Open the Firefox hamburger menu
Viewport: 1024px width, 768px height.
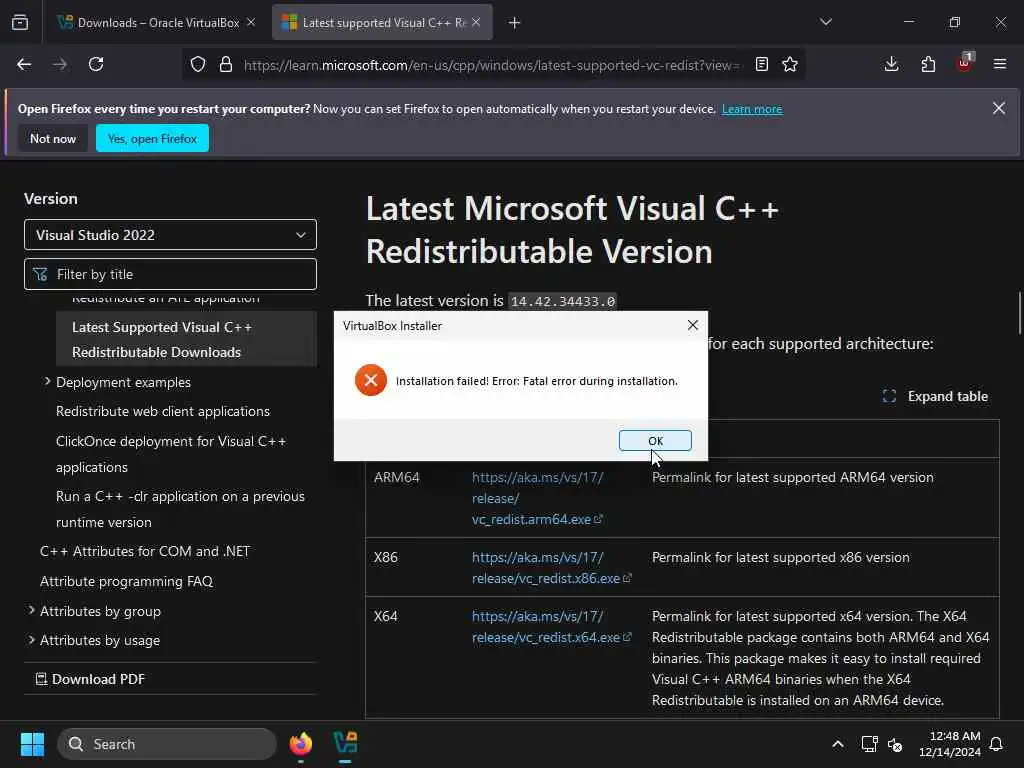(x=1000, y=64)
